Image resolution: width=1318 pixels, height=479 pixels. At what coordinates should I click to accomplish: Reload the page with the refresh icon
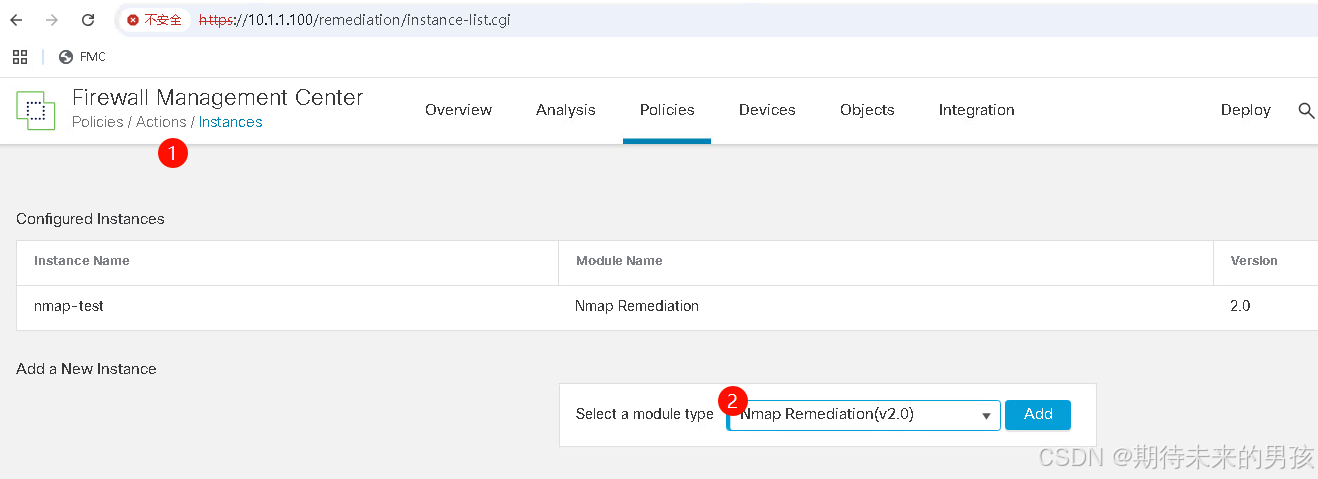(88, 20)
